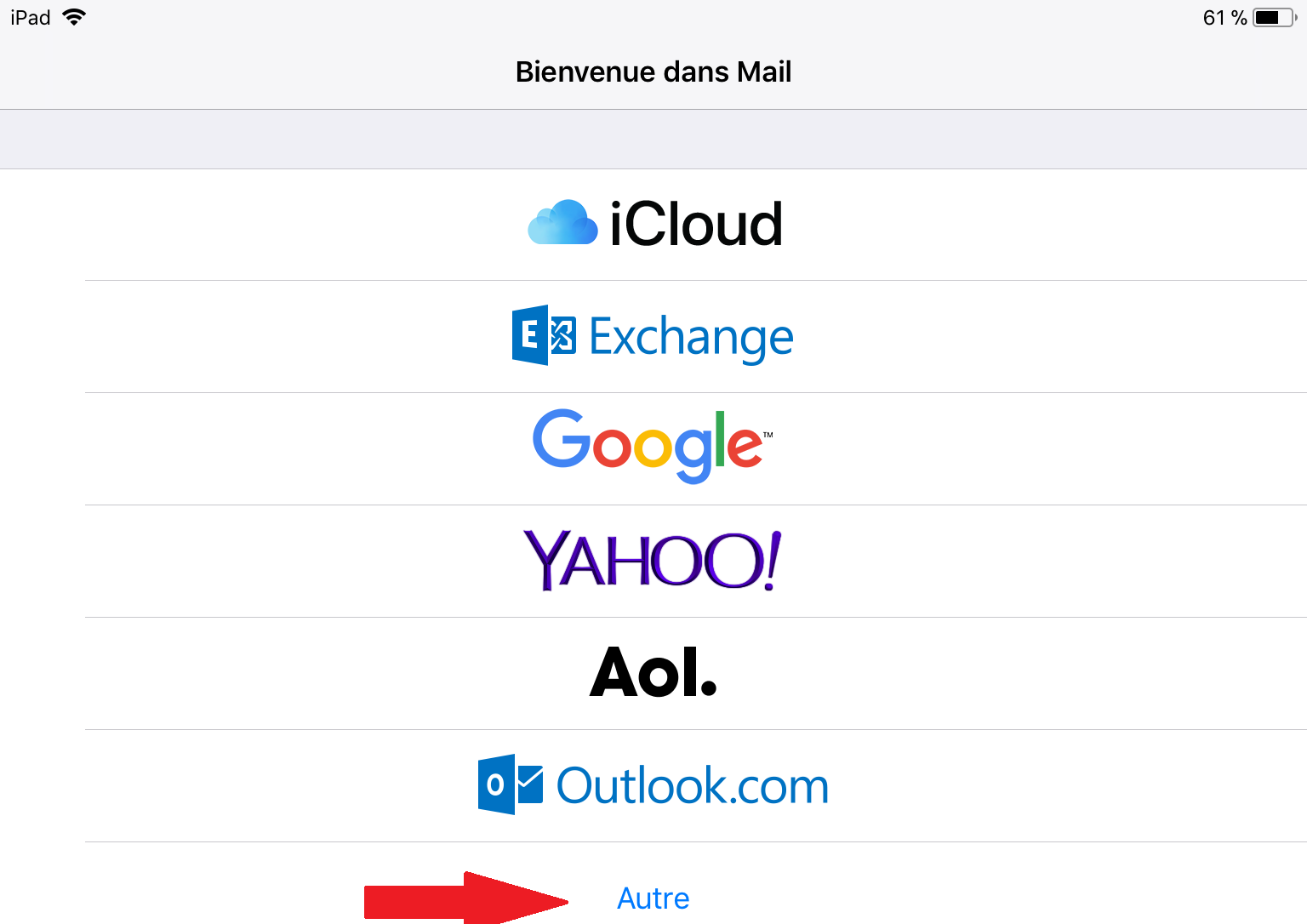
Task: Tap the Bienvenue dans Mail title
Action: click(x=653, y=71)
